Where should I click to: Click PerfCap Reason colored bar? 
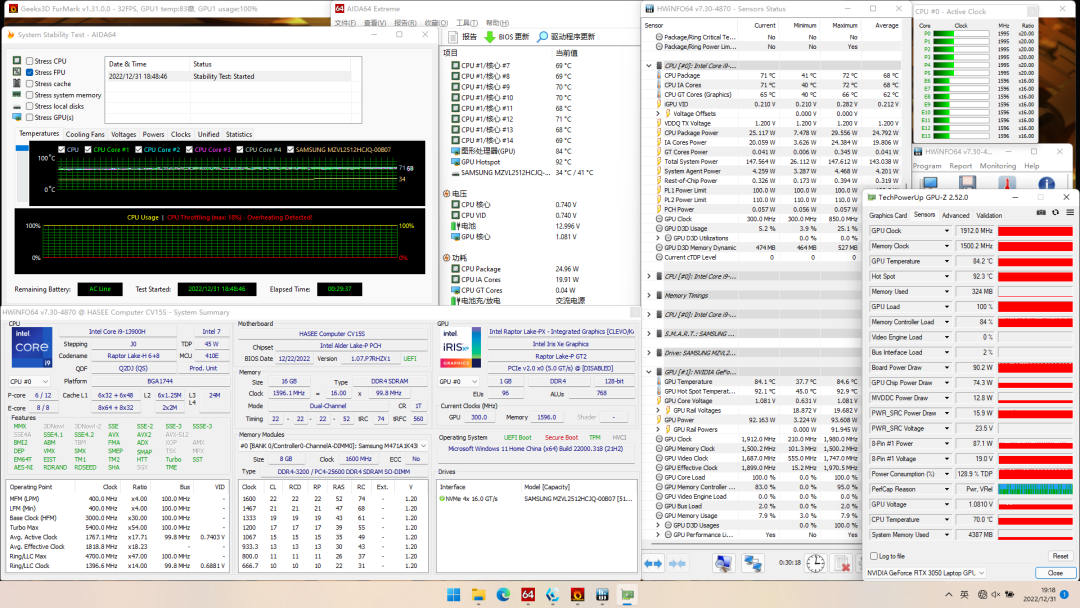(1035, 490)
